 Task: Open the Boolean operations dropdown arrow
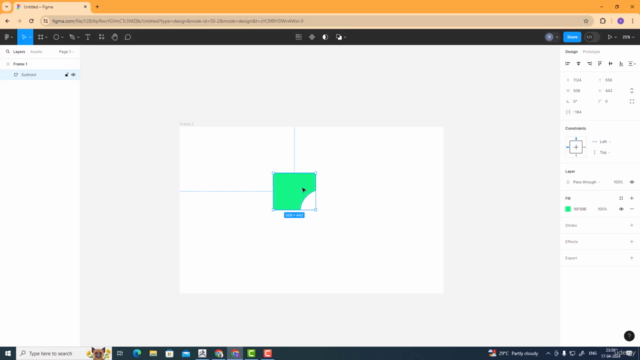[x=345, y=37]
